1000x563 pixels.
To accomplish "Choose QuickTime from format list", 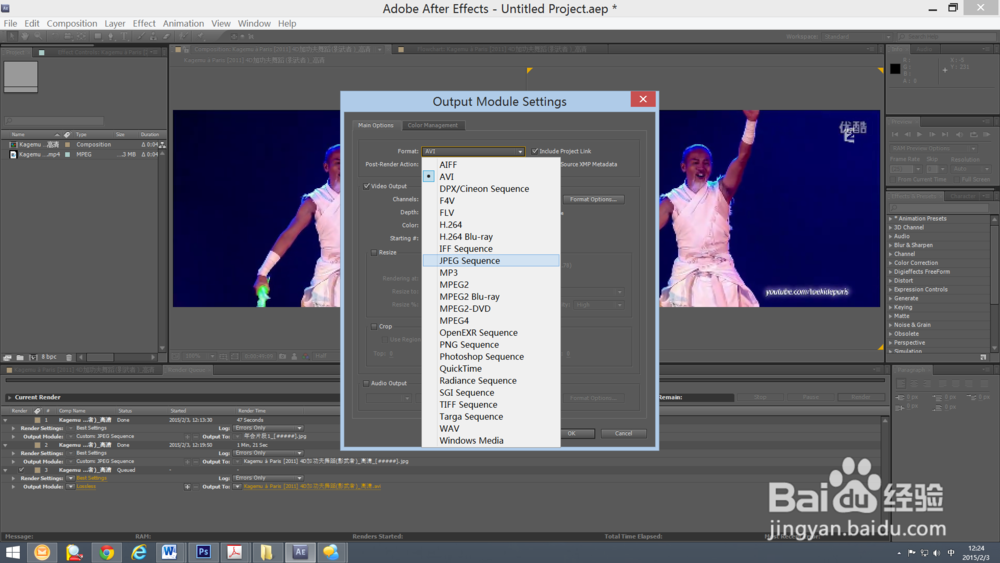I will 491,369.
